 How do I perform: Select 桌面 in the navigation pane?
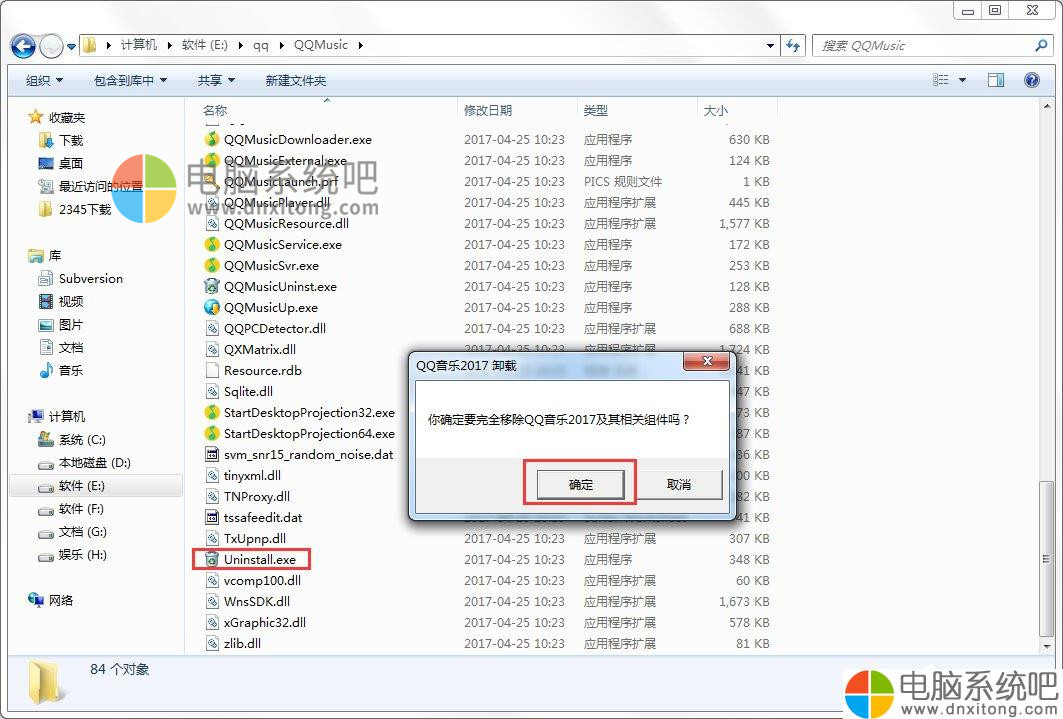pyautogui.click(x=61, y=163)
